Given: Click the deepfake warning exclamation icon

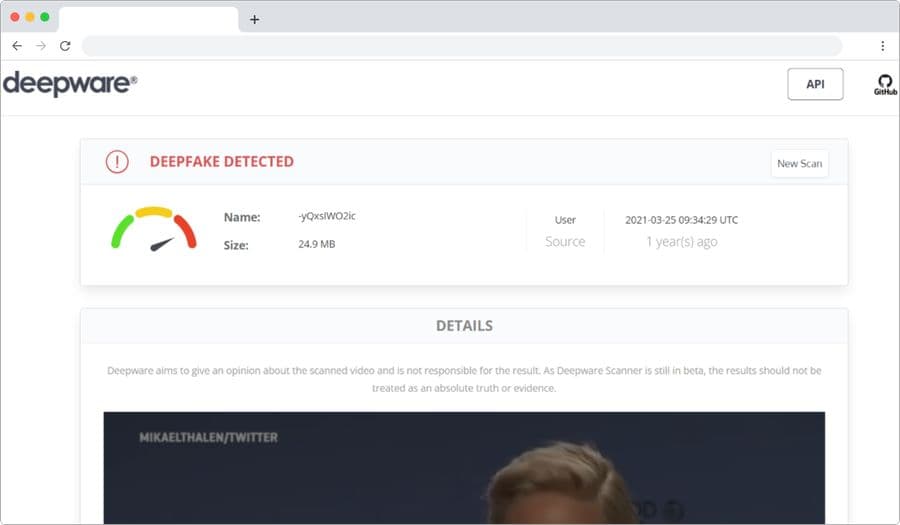Looking at the screenshot, I should click(x=117, y=162).
